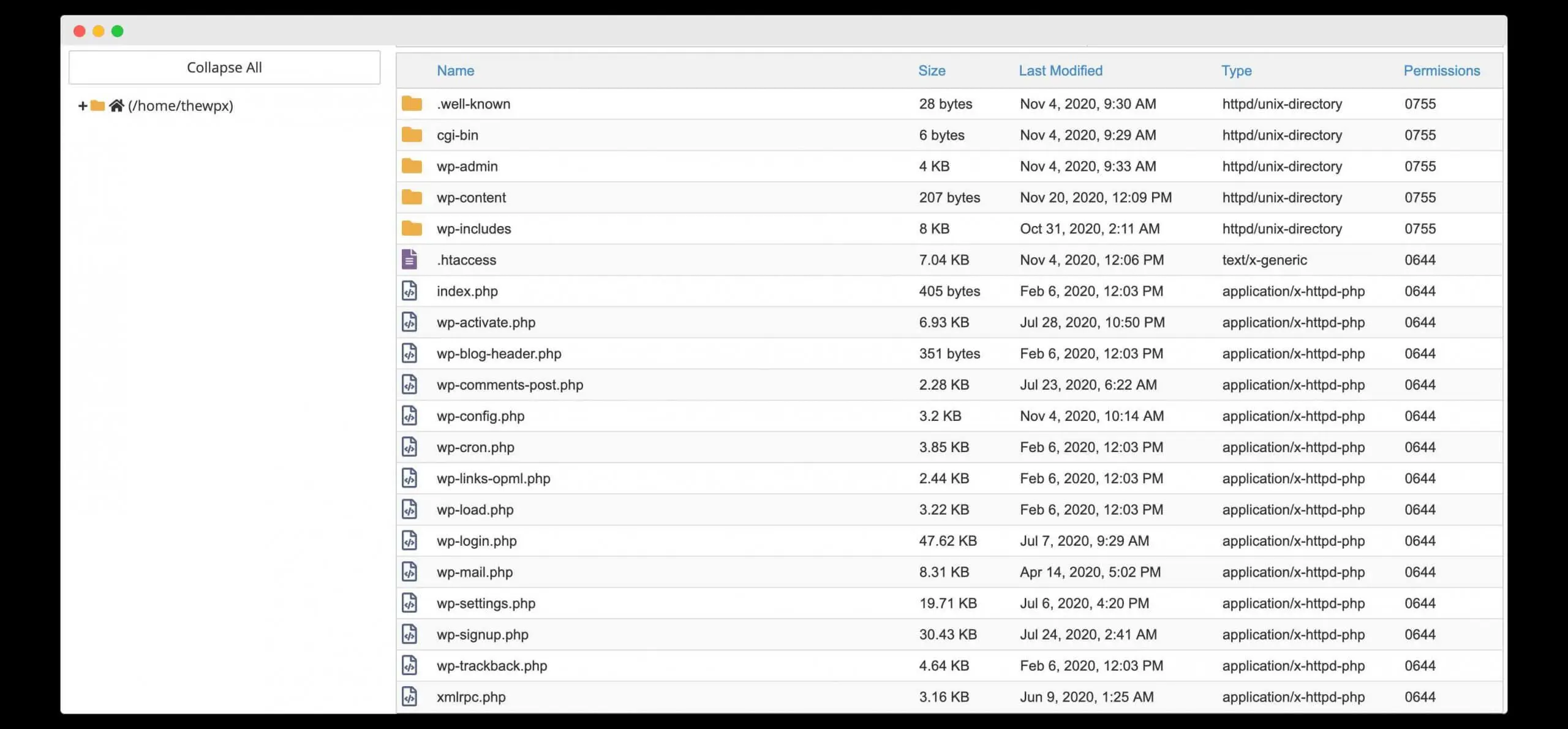The image size is (1568, 729).
Task: Sort files by the Name column
Action: coord(455,70)
